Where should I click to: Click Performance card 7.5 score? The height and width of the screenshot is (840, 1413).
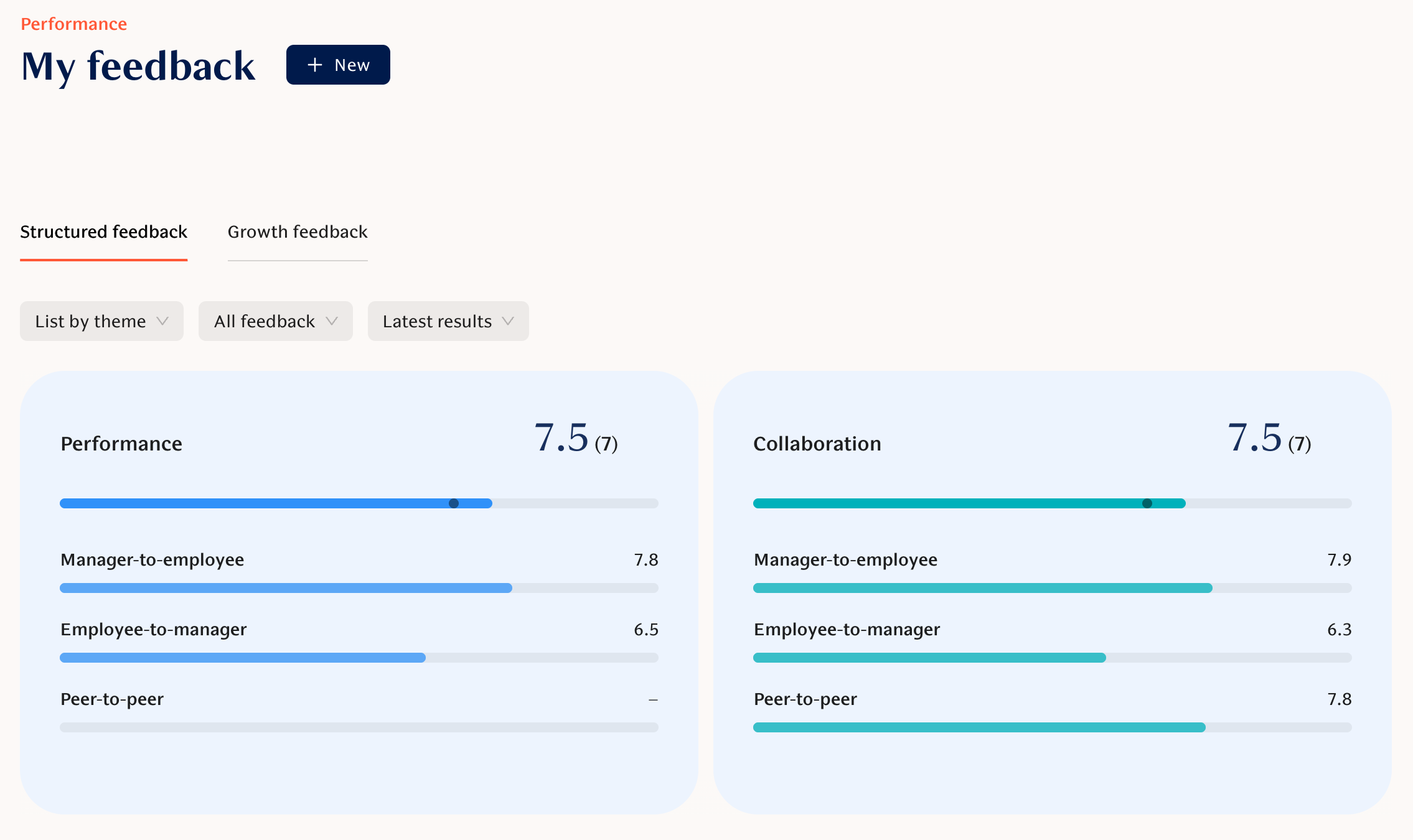[x=561, y=437]
